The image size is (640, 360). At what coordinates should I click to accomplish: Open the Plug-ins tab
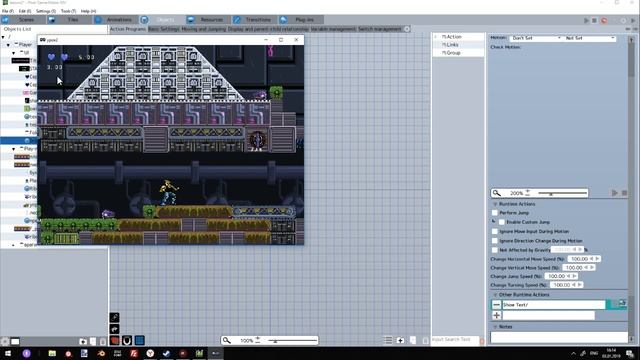[x=301, y=20]
